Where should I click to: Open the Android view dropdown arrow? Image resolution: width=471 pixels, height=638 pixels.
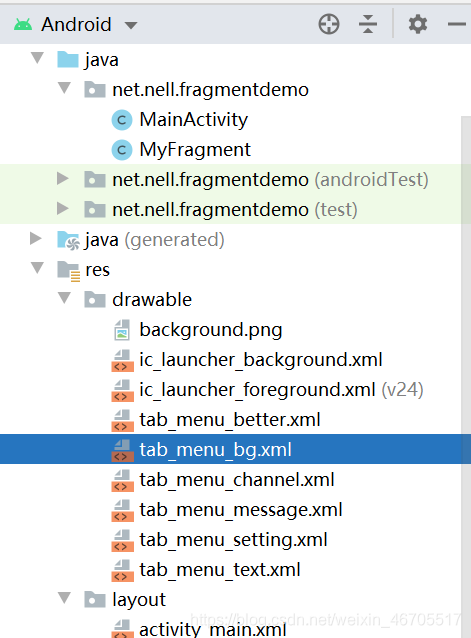[131, 26]
